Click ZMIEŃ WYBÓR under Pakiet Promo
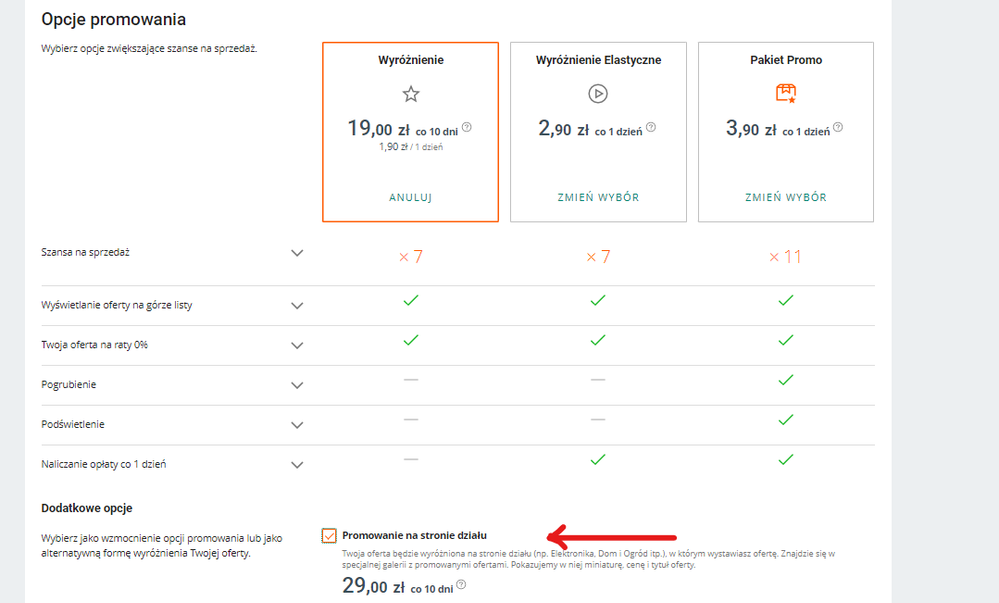999x603 pixels. pyautogui.click(x=786, y=197)
